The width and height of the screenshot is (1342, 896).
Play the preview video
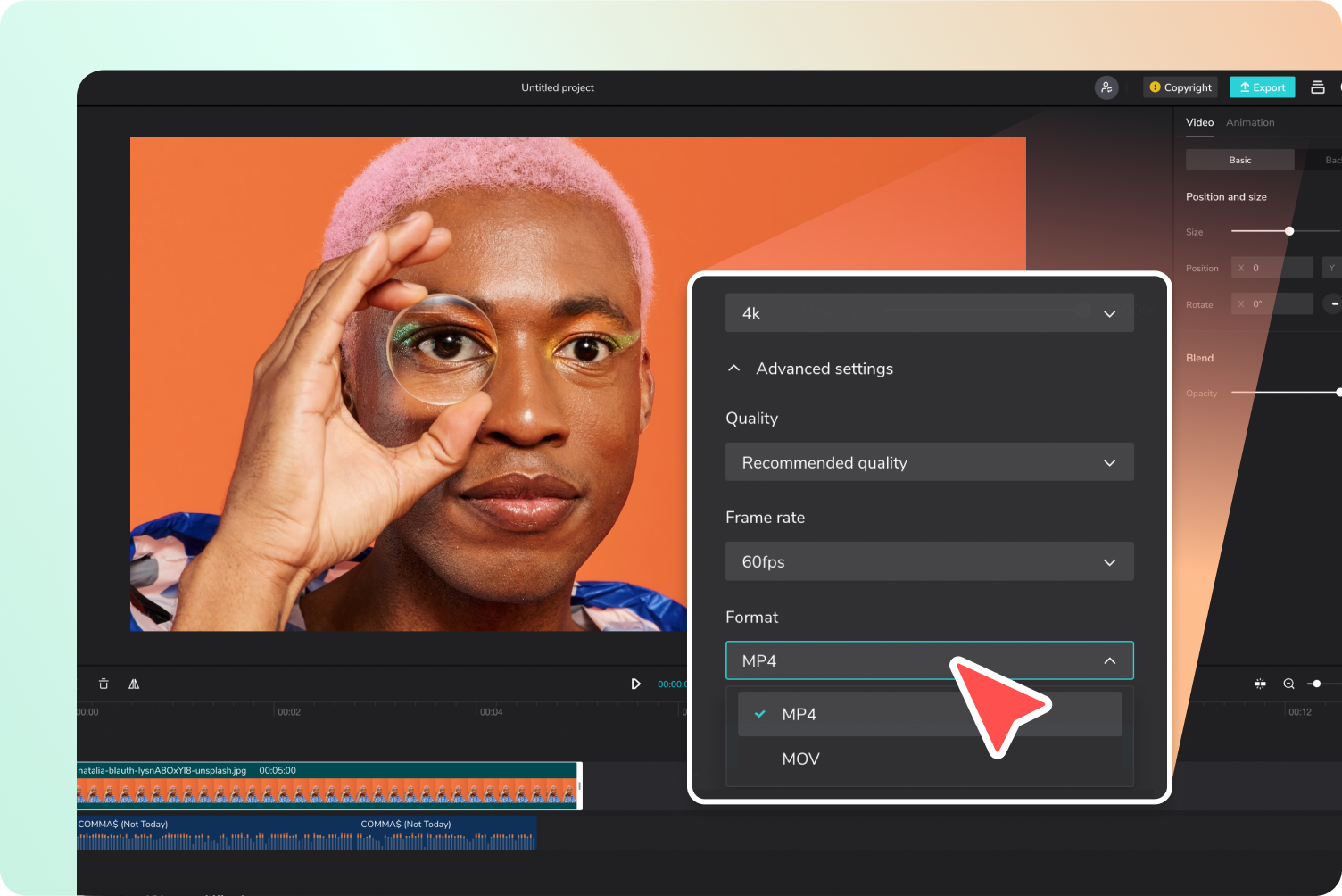635,684
